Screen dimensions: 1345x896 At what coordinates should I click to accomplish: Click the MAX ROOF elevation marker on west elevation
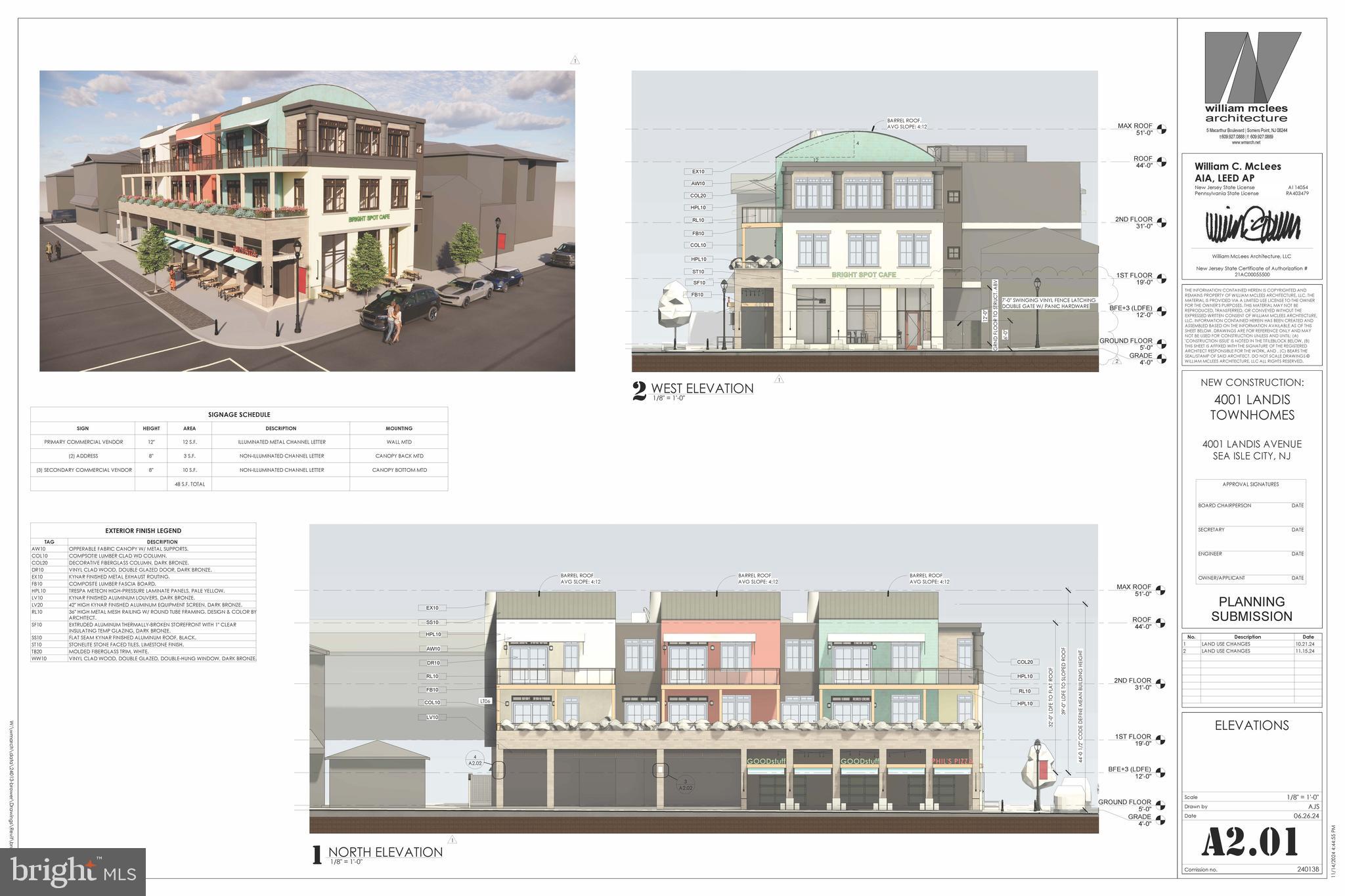pos(1161,129)
